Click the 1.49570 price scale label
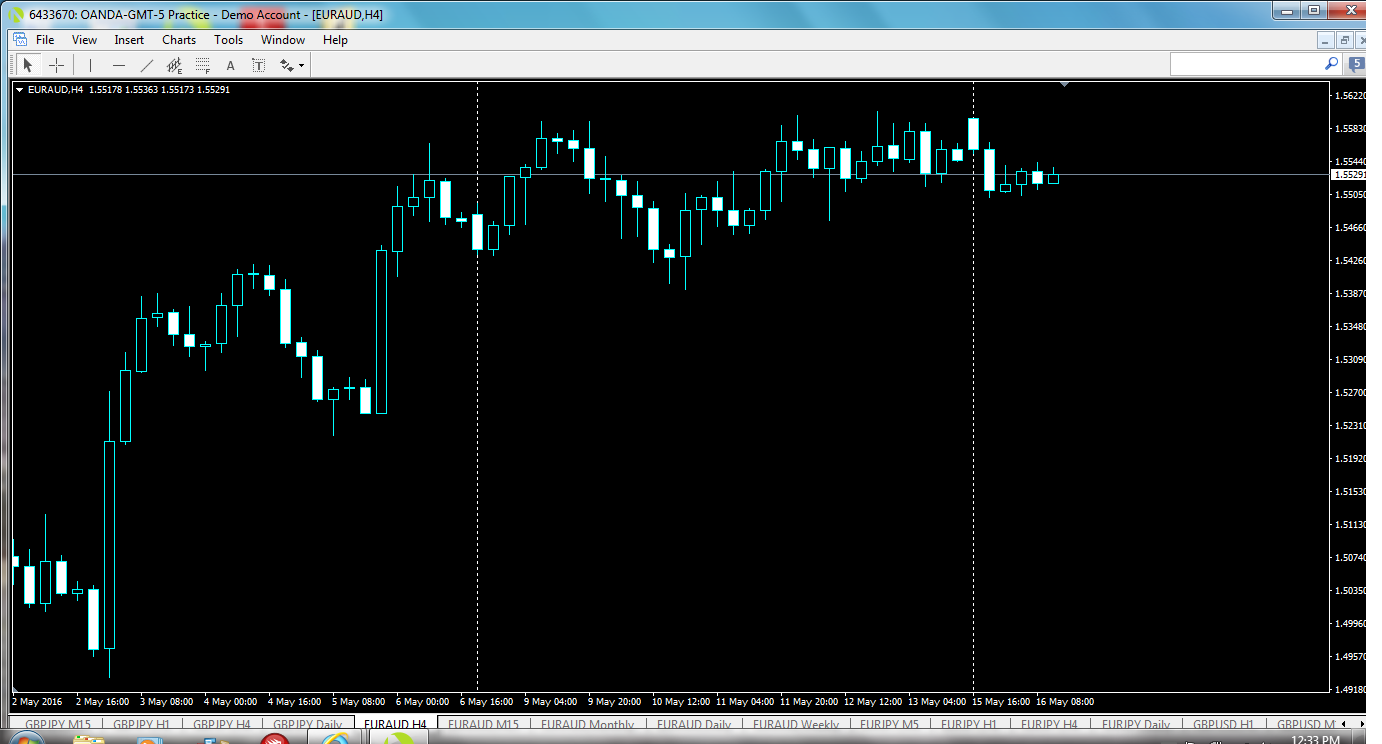The height and width of the screenshot is (744, 1382). tap(1351, 656)
